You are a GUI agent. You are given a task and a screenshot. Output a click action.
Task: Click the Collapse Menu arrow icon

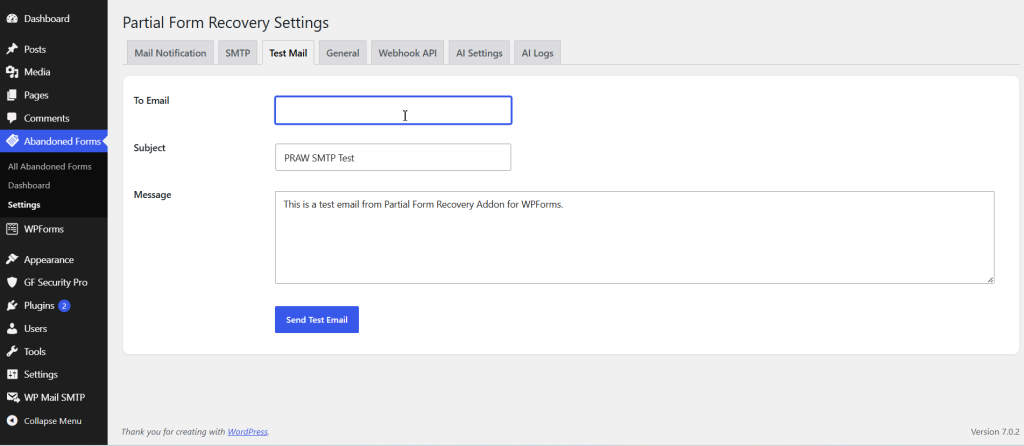pyautogui.click(x=12, y=421)
